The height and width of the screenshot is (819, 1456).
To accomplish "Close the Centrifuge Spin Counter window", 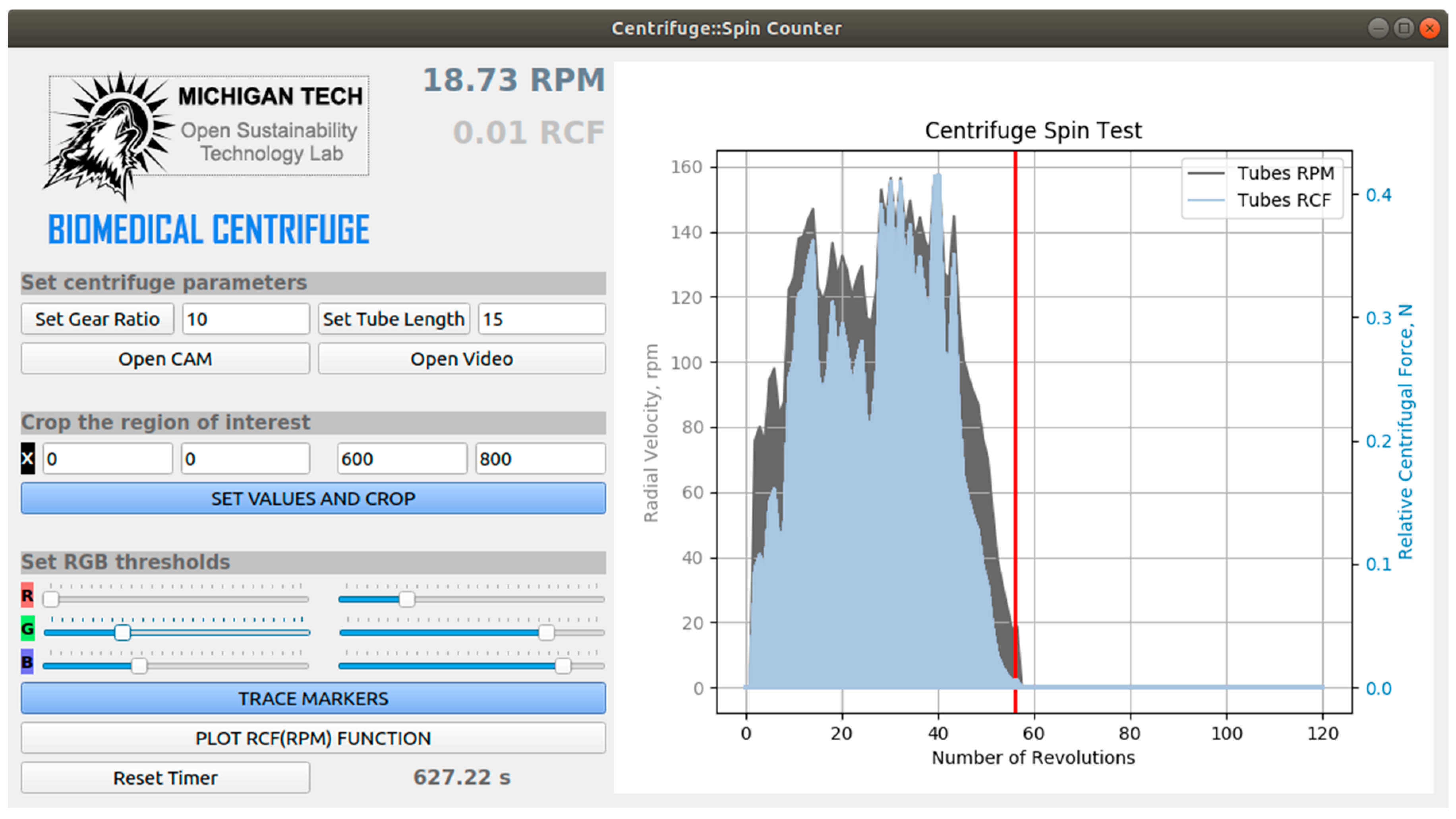I will click(1429, 28).
